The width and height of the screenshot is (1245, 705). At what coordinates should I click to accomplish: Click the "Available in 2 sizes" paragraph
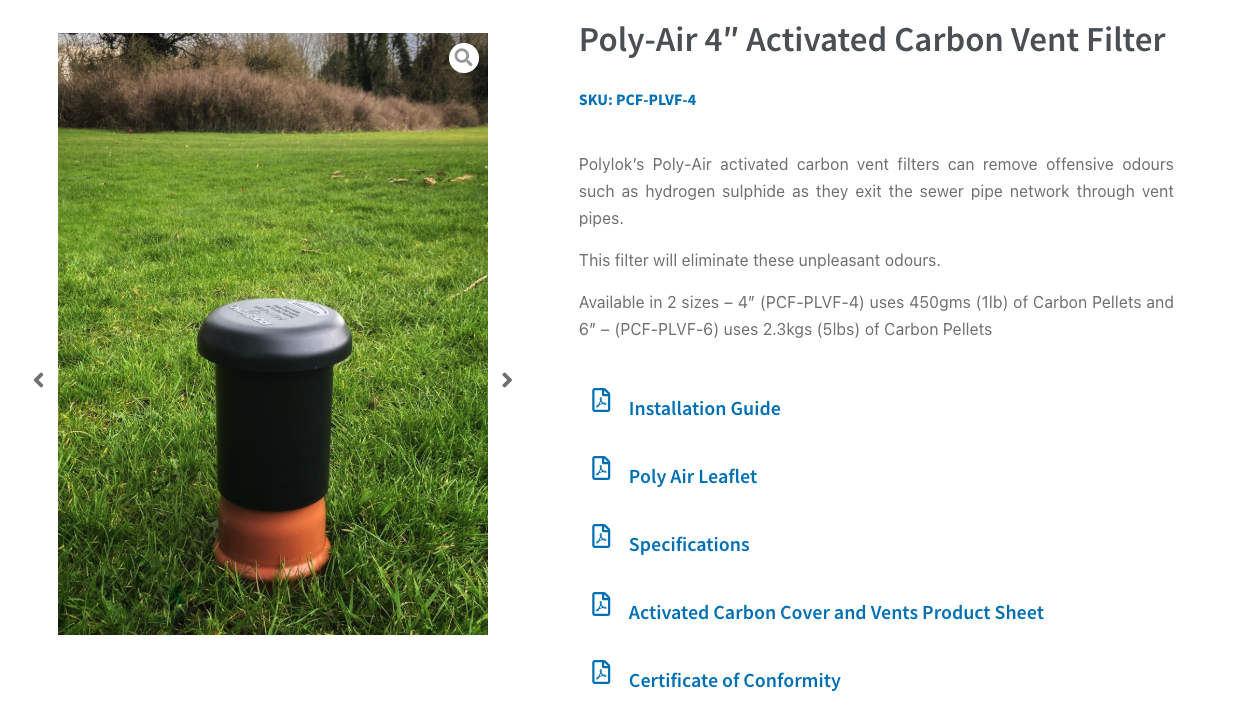[x=876, y=315]
